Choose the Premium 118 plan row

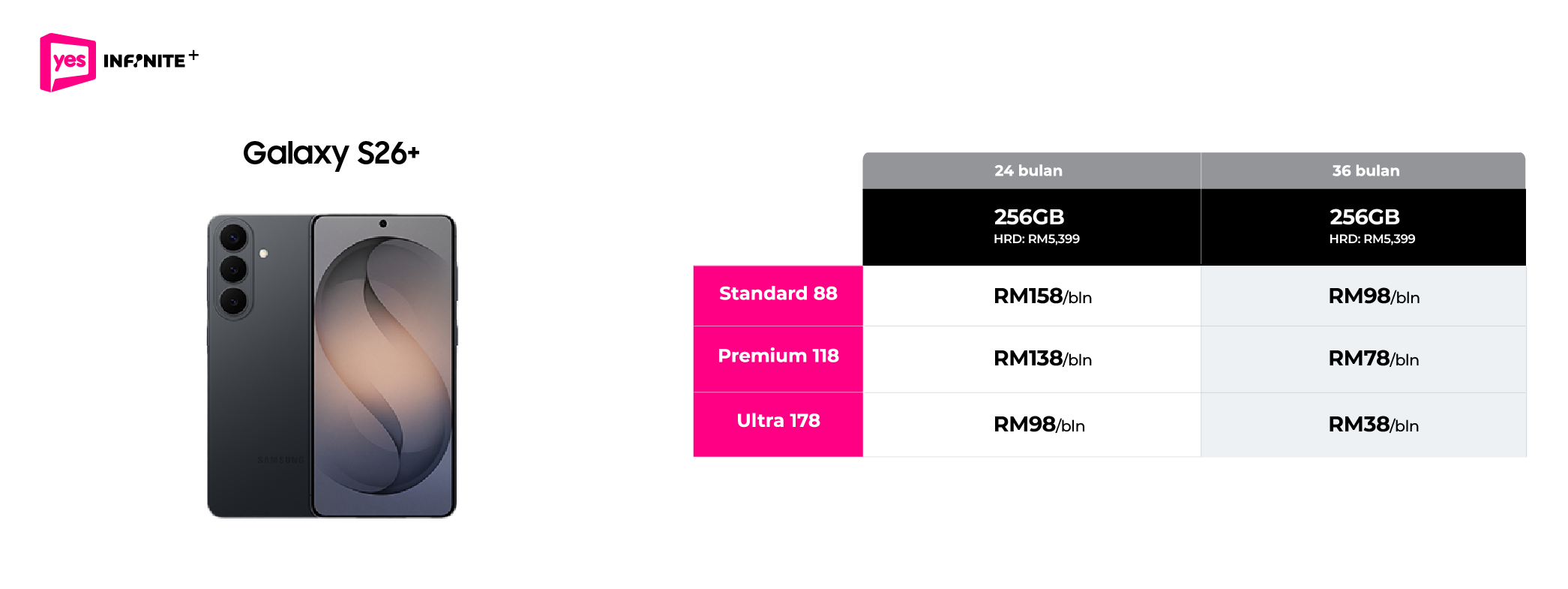pos(778,356)
